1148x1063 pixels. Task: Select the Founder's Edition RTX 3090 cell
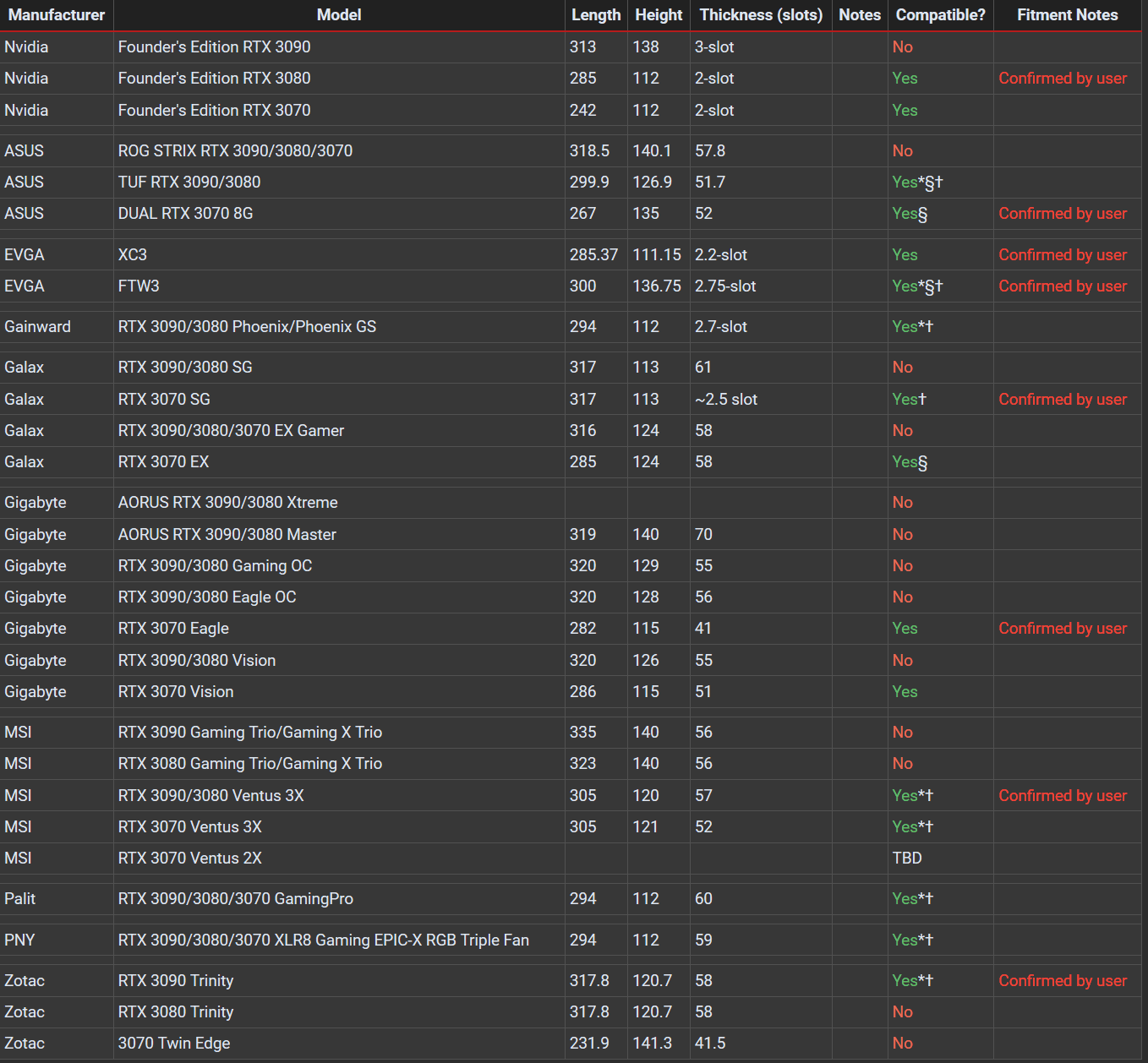click(x=339, y=47)
